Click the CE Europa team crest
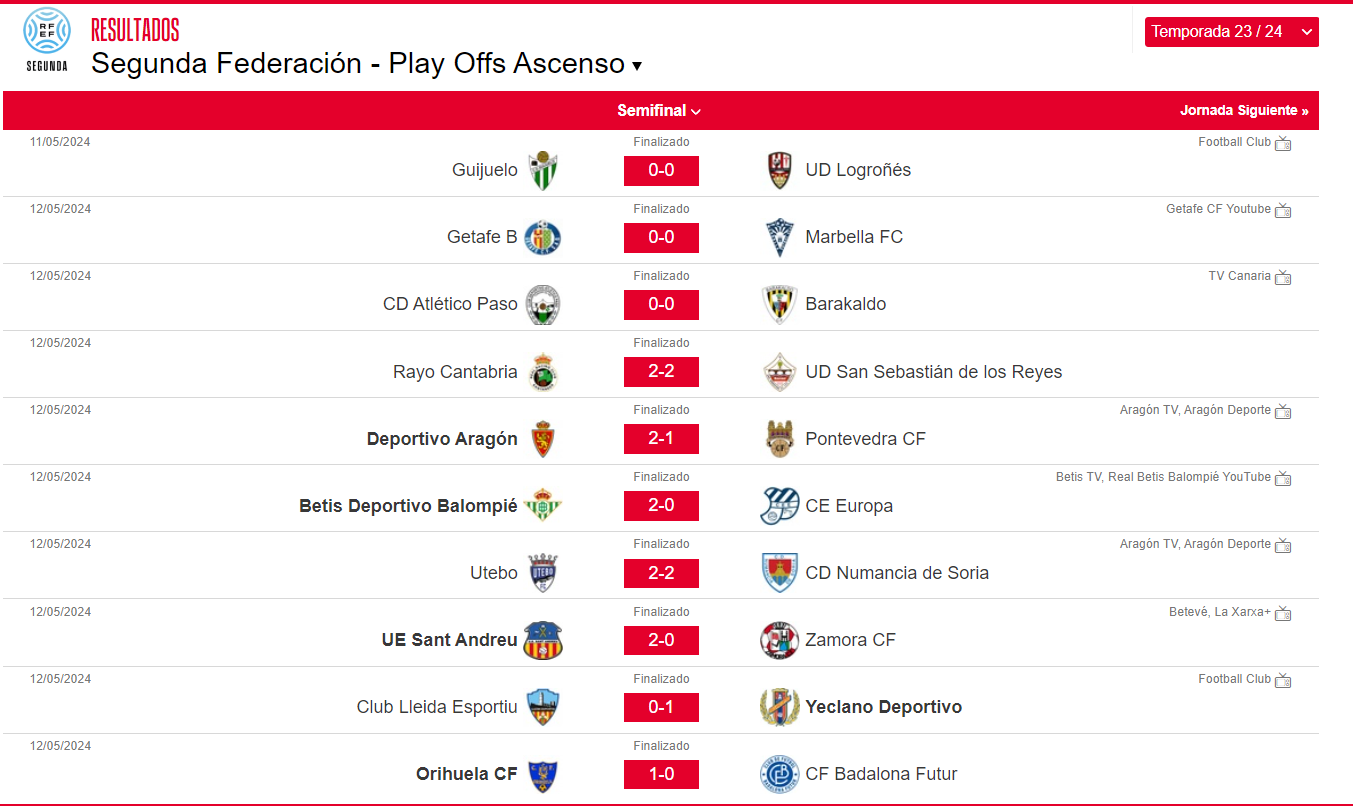The width and height of the screenshot is (1353, 806). 779,506
